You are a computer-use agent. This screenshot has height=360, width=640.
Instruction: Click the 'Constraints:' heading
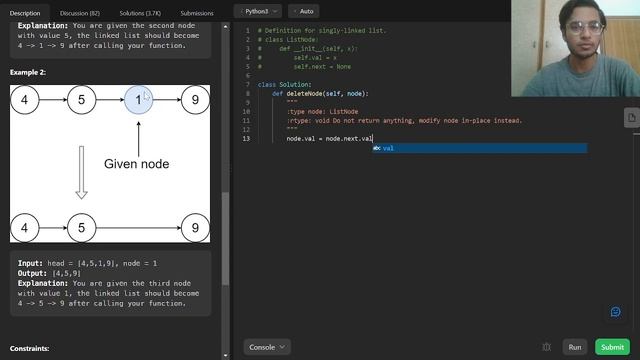pyautogui.click(x=29, y=349)
